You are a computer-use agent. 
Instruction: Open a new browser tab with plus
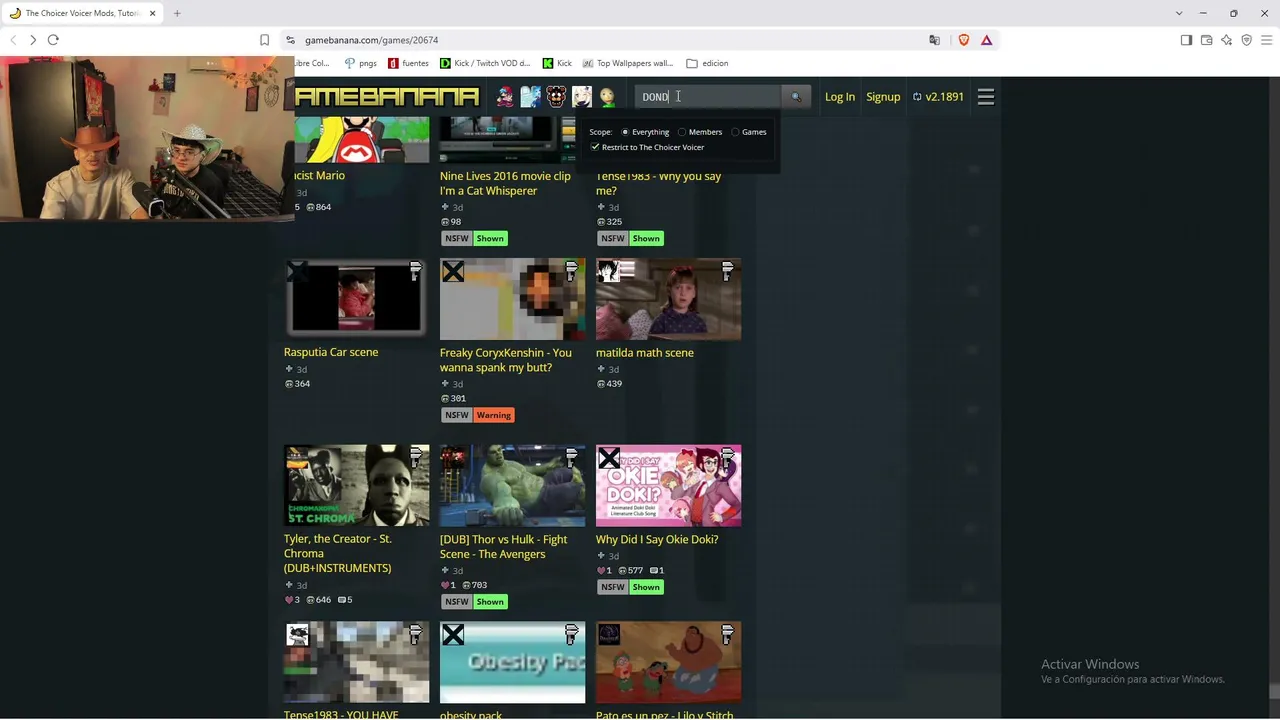coord(177,13)
